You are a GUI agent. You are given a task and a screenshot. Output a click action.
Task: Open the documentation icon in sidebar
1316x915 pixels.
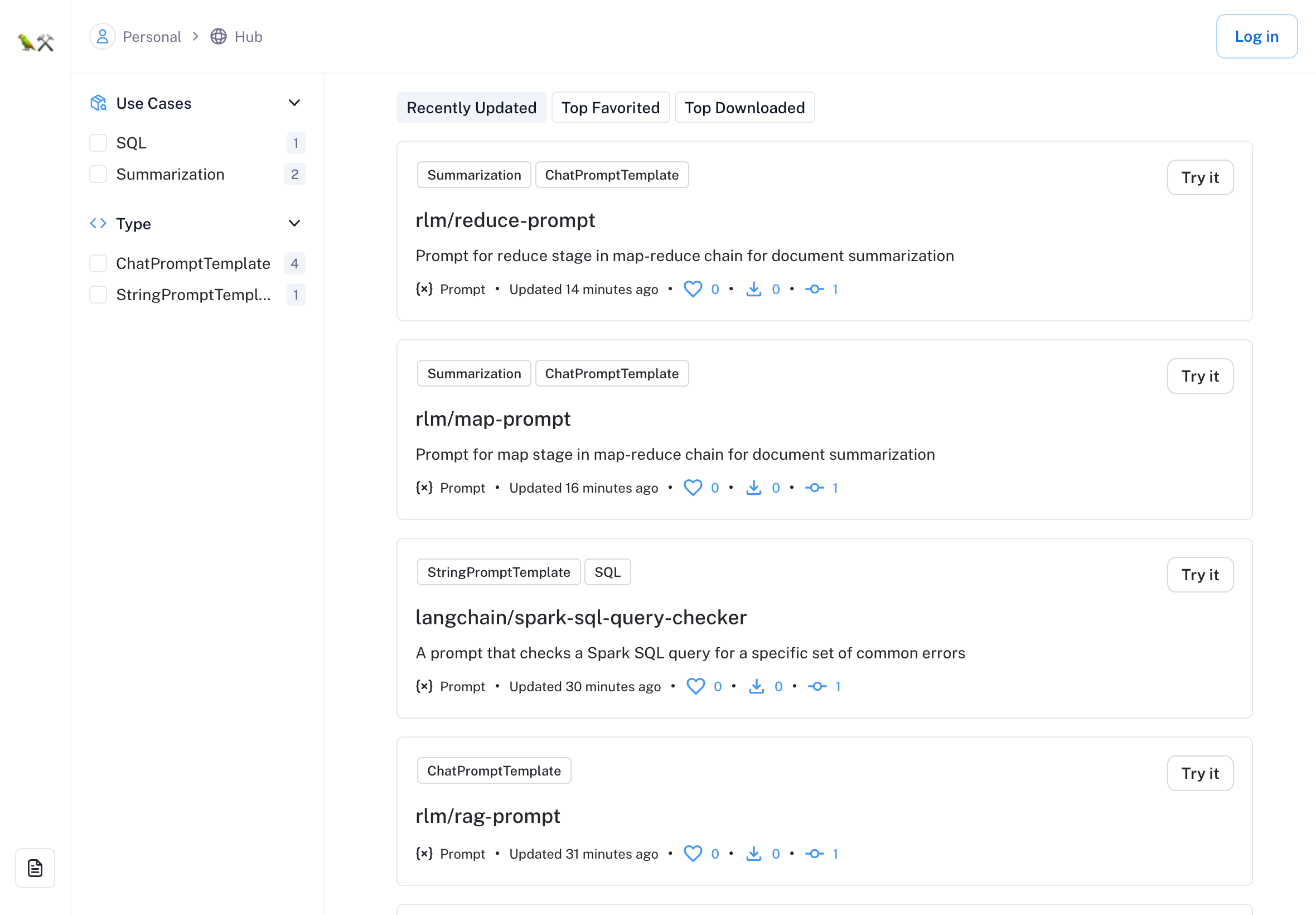pyautogui.click(x=35, y=868)
